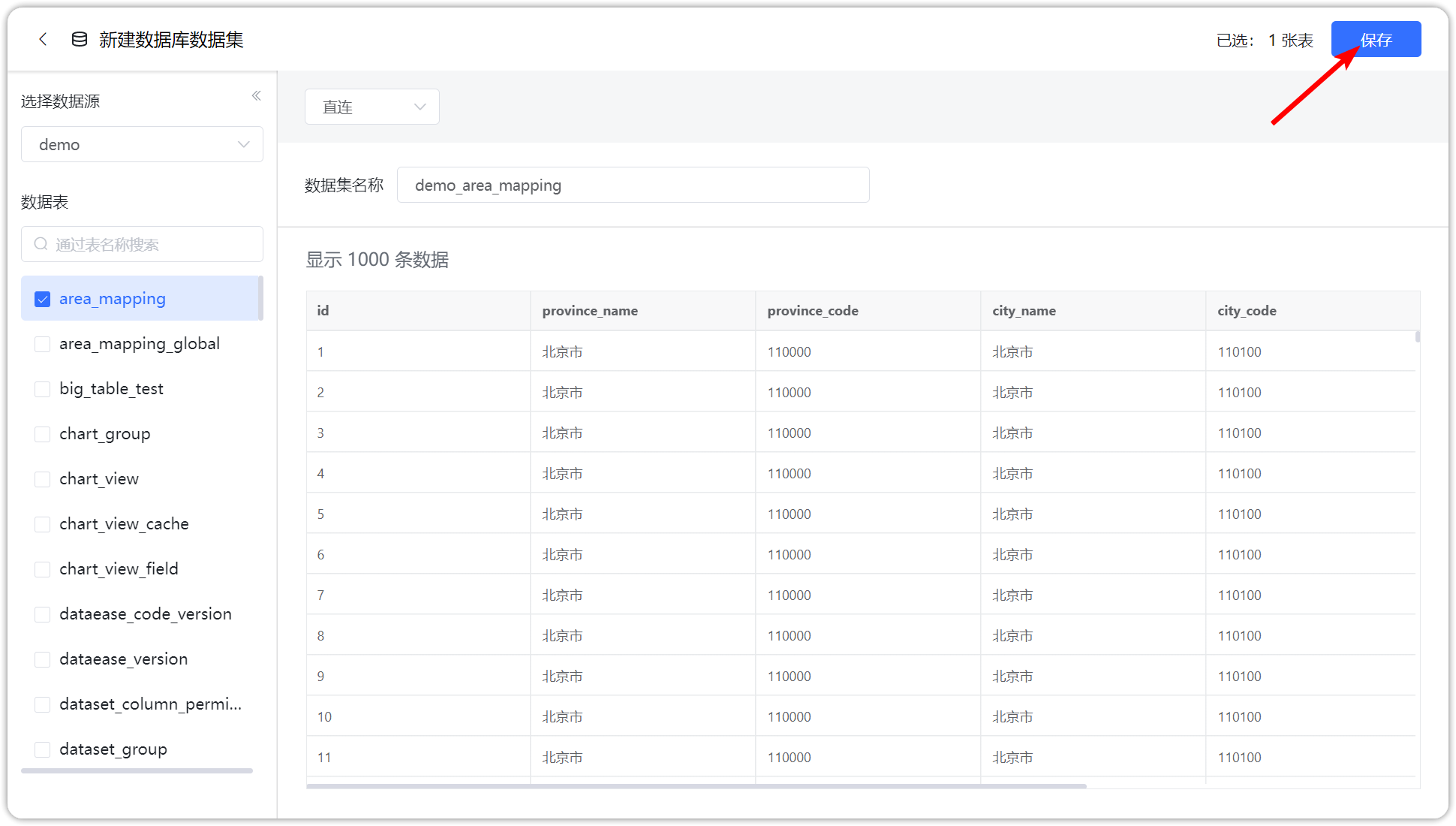The image size is (1456, 826).
Task: Click the dataset name input field
Action: point(632,185)
